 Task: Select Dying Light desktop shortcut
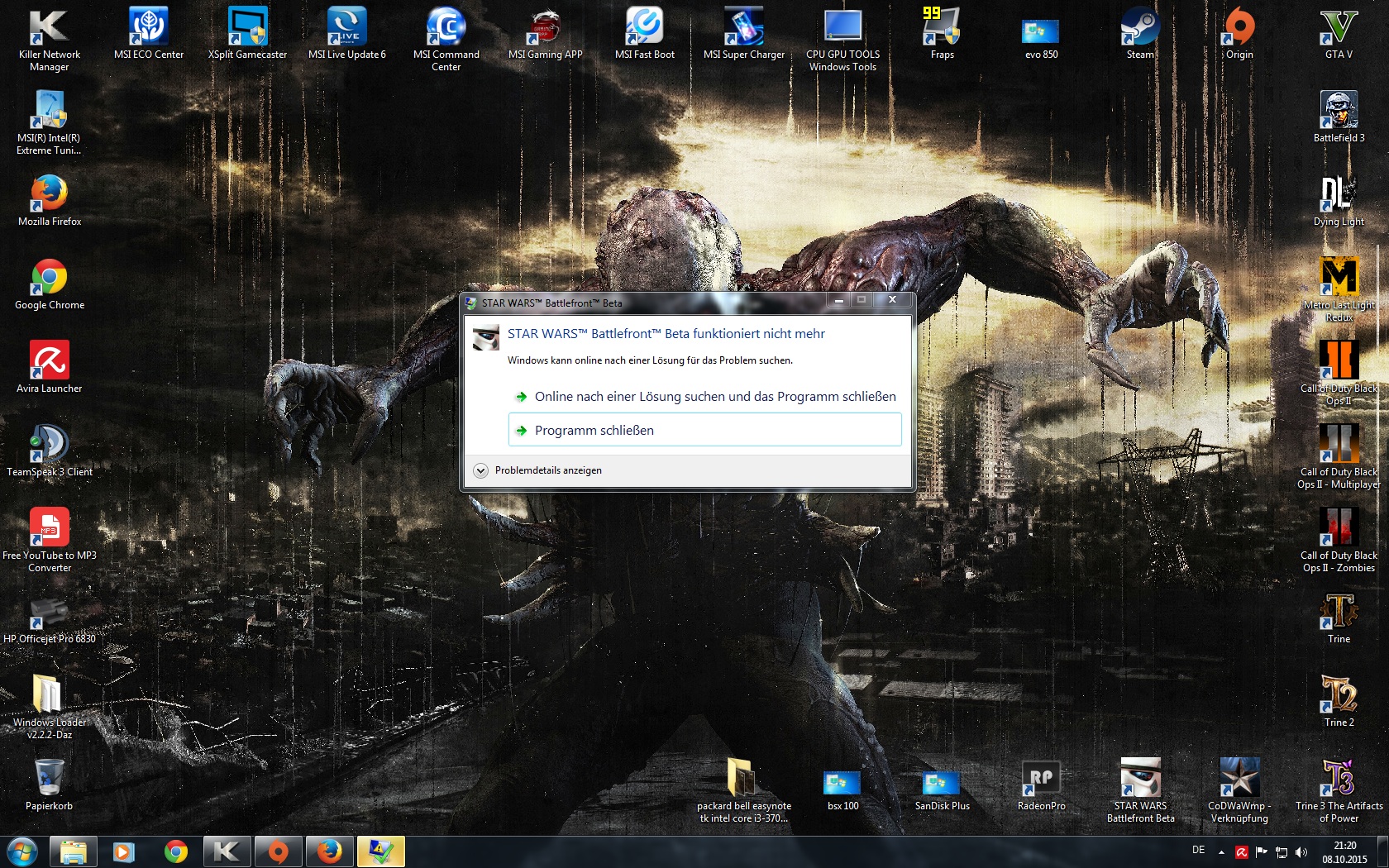click(1339, 200)
